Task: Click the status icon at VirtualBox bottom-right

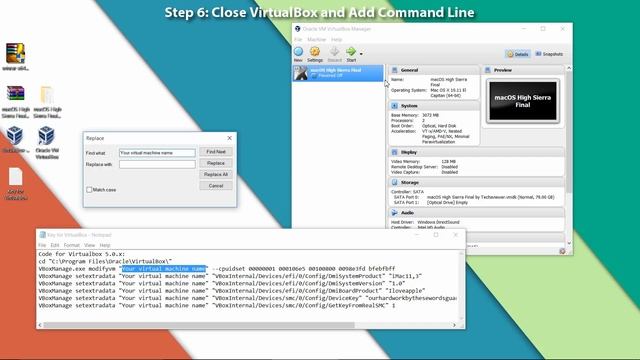Action: pos(562,251)
